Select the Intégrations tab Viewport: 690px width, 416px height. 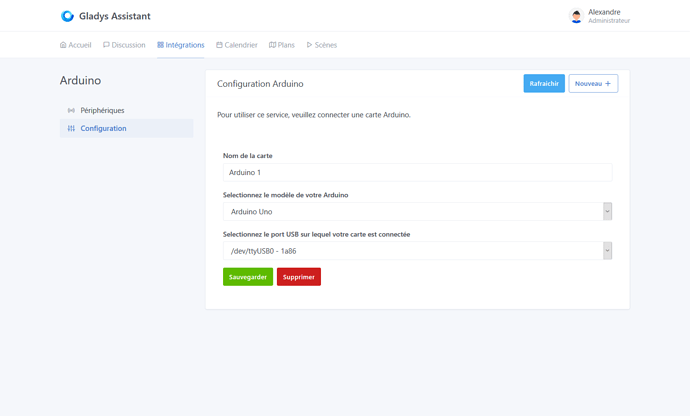coord(181,45)
